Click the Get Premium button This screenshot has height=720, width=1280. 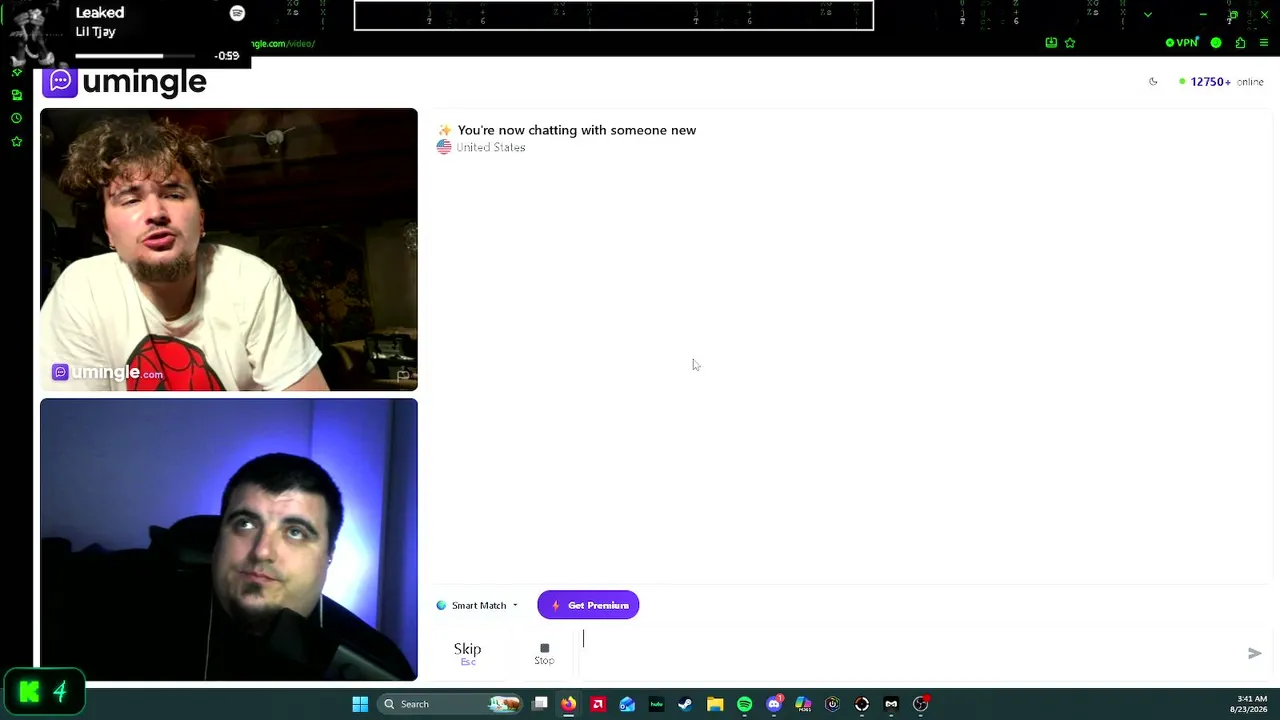click(588, 605)
